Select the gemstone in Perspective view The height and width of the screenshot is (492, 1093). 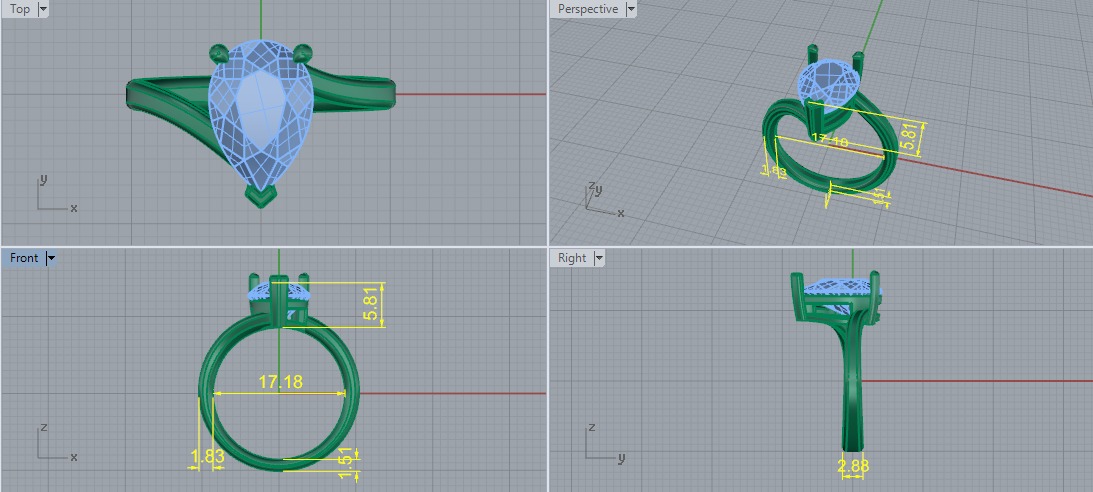point(828,82)
